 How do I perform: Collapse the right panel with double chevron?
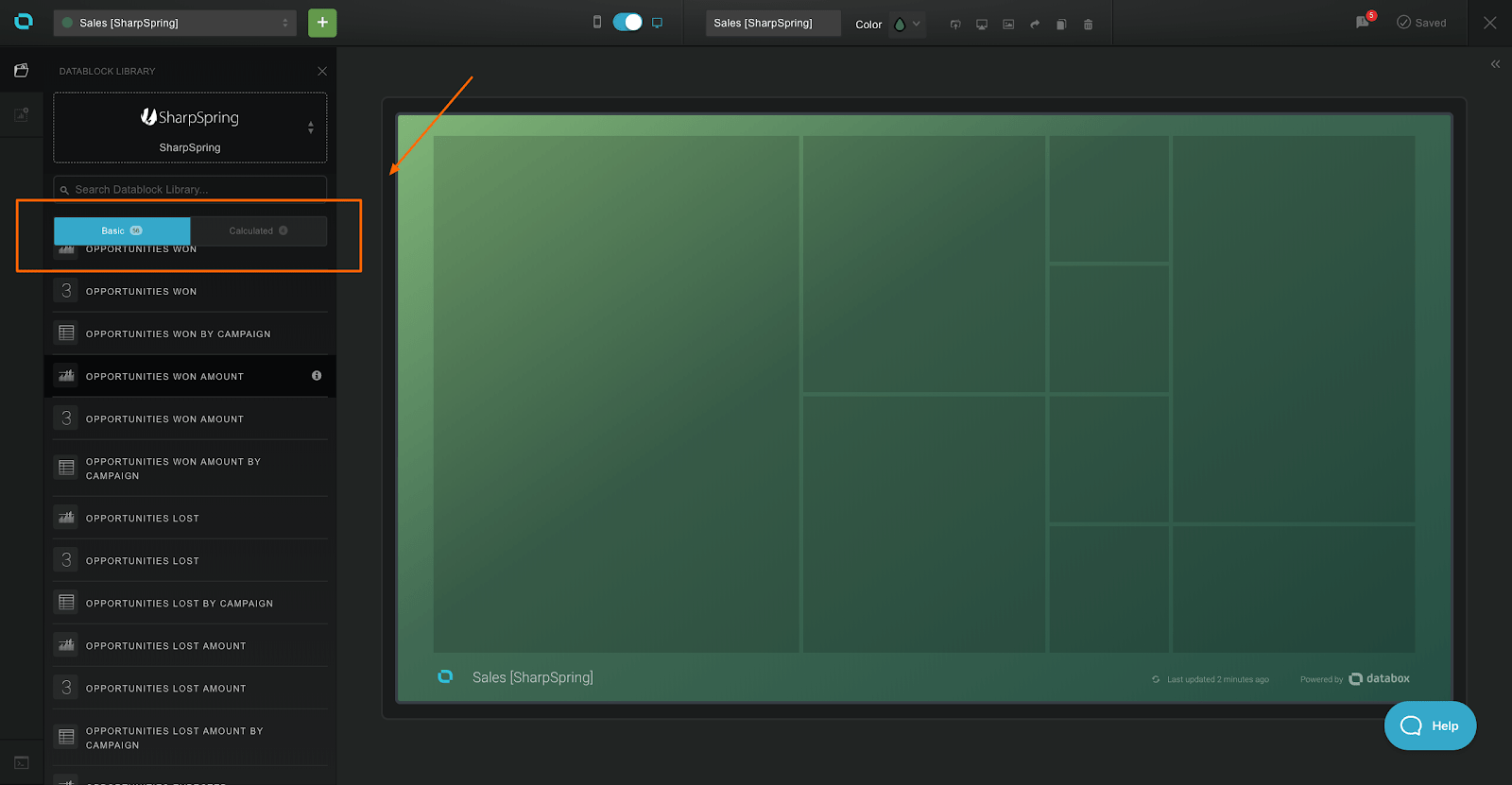[1495, 64]
